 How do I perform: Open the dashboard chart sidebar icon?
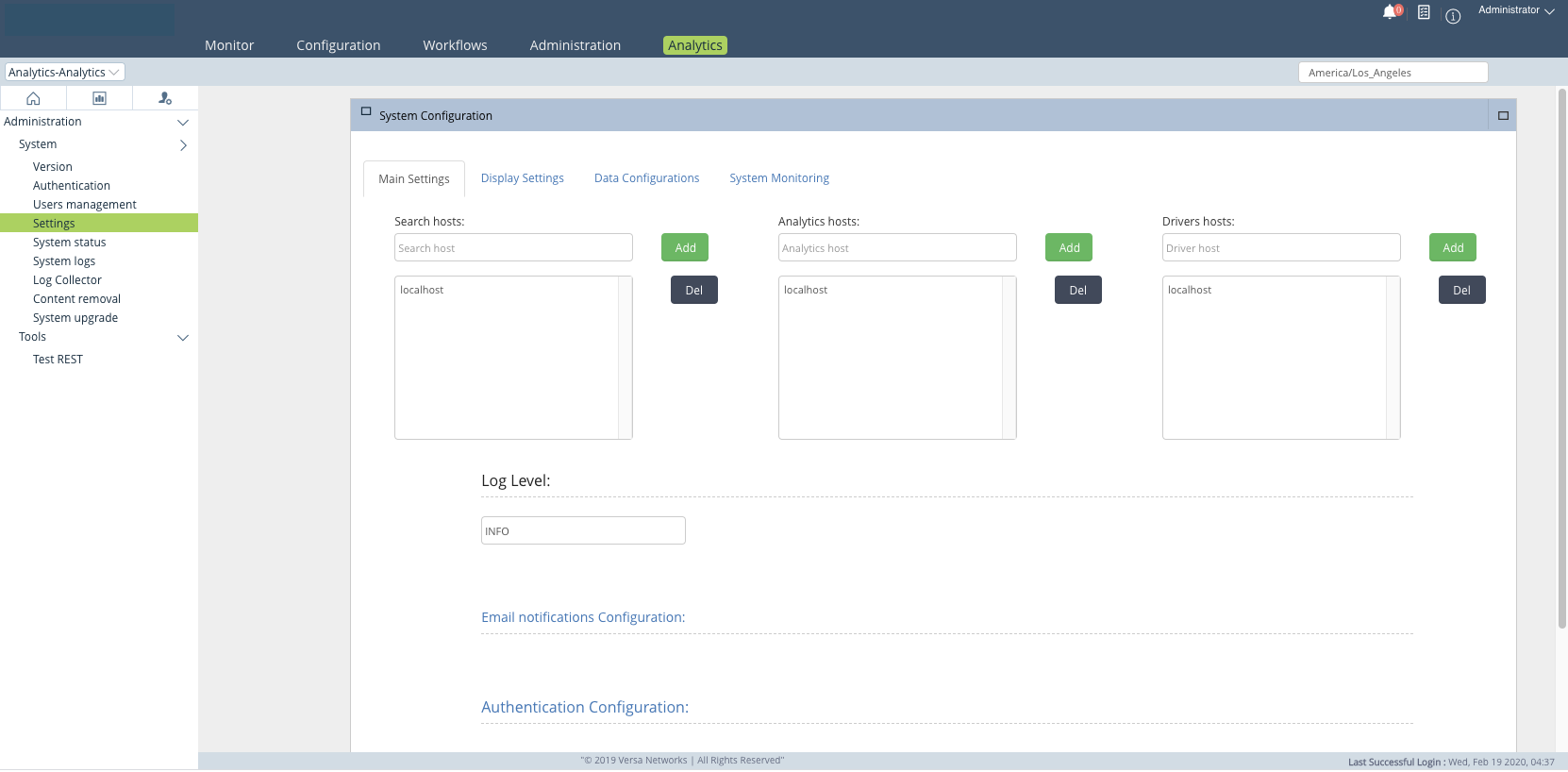(99, 98)
